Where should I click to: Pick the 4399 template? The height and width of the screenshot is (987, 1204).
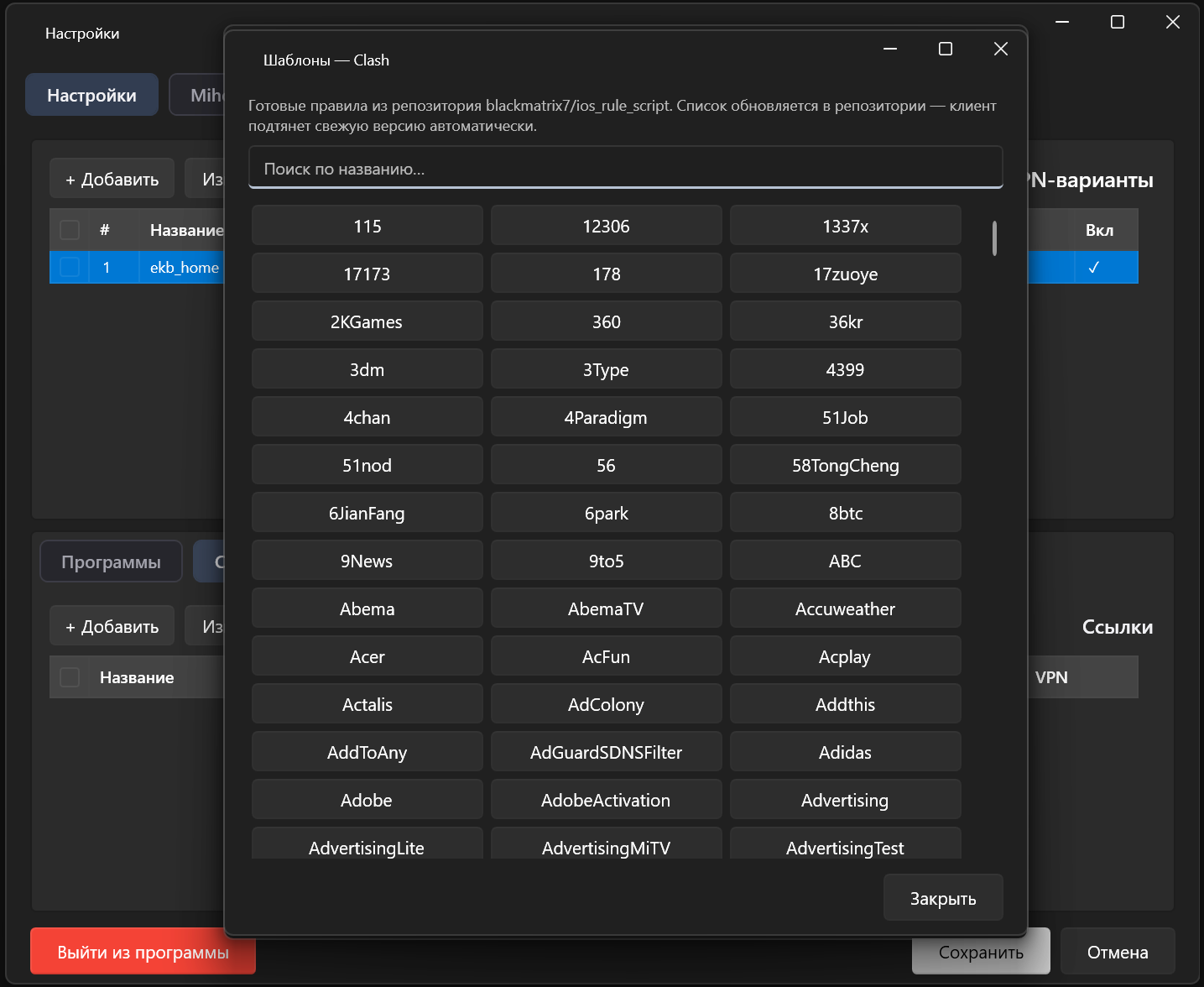(846, 369)
